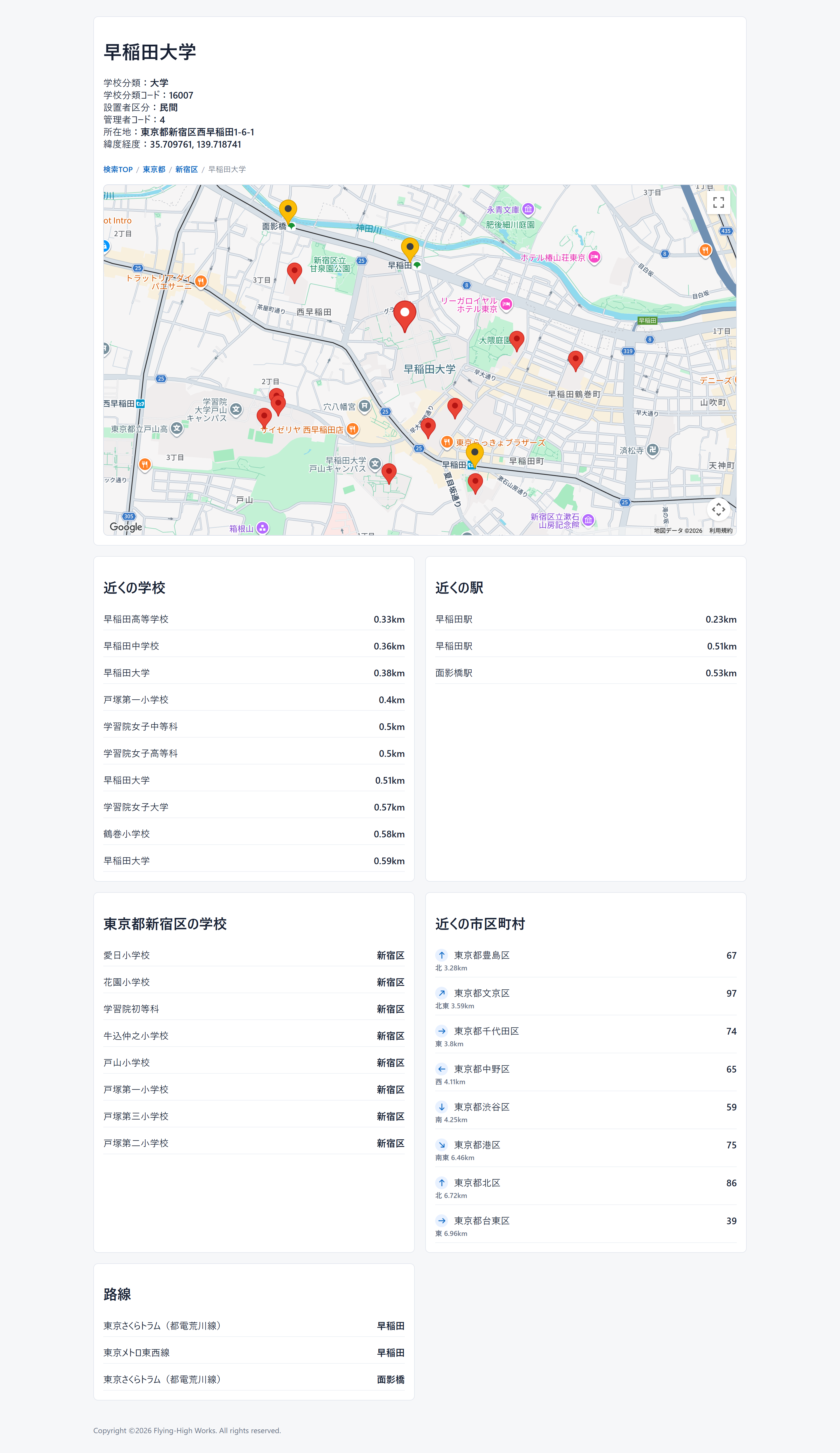
Task: Open 戸塚第二小学校 in Shinjuku schools
Action: tap(254, 1143)
